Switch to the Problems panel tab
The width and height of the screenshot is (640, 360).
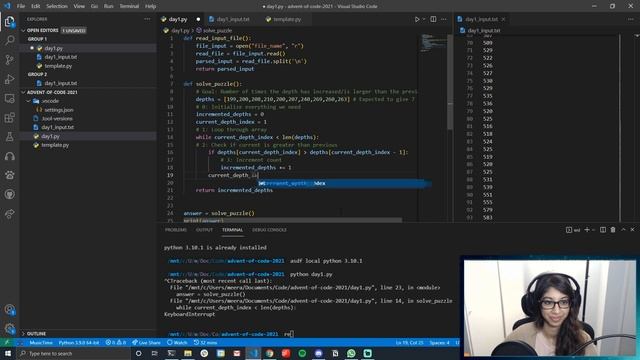point(176,230)
